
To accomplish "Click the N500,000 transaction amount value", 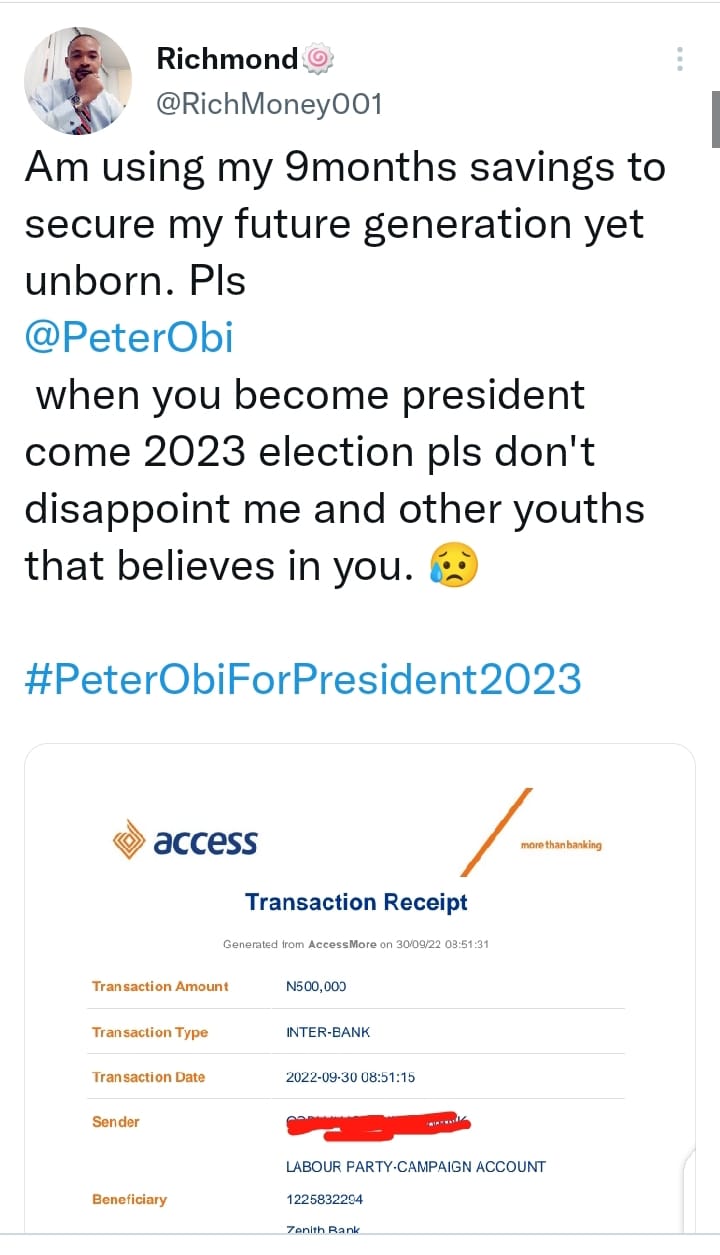I will 316,986.
